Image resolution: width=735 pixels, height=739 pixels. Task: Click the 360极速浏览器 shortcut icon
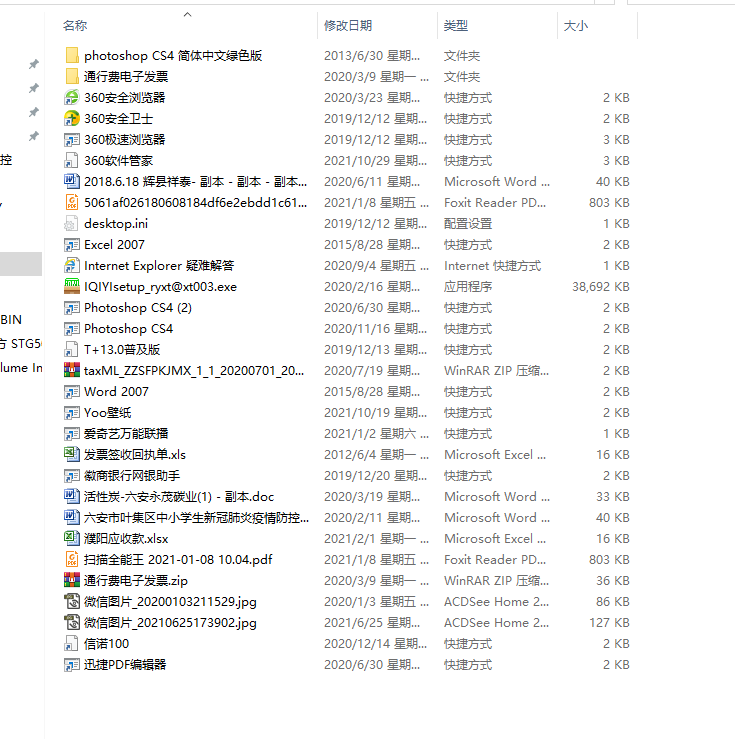[72, 140]
